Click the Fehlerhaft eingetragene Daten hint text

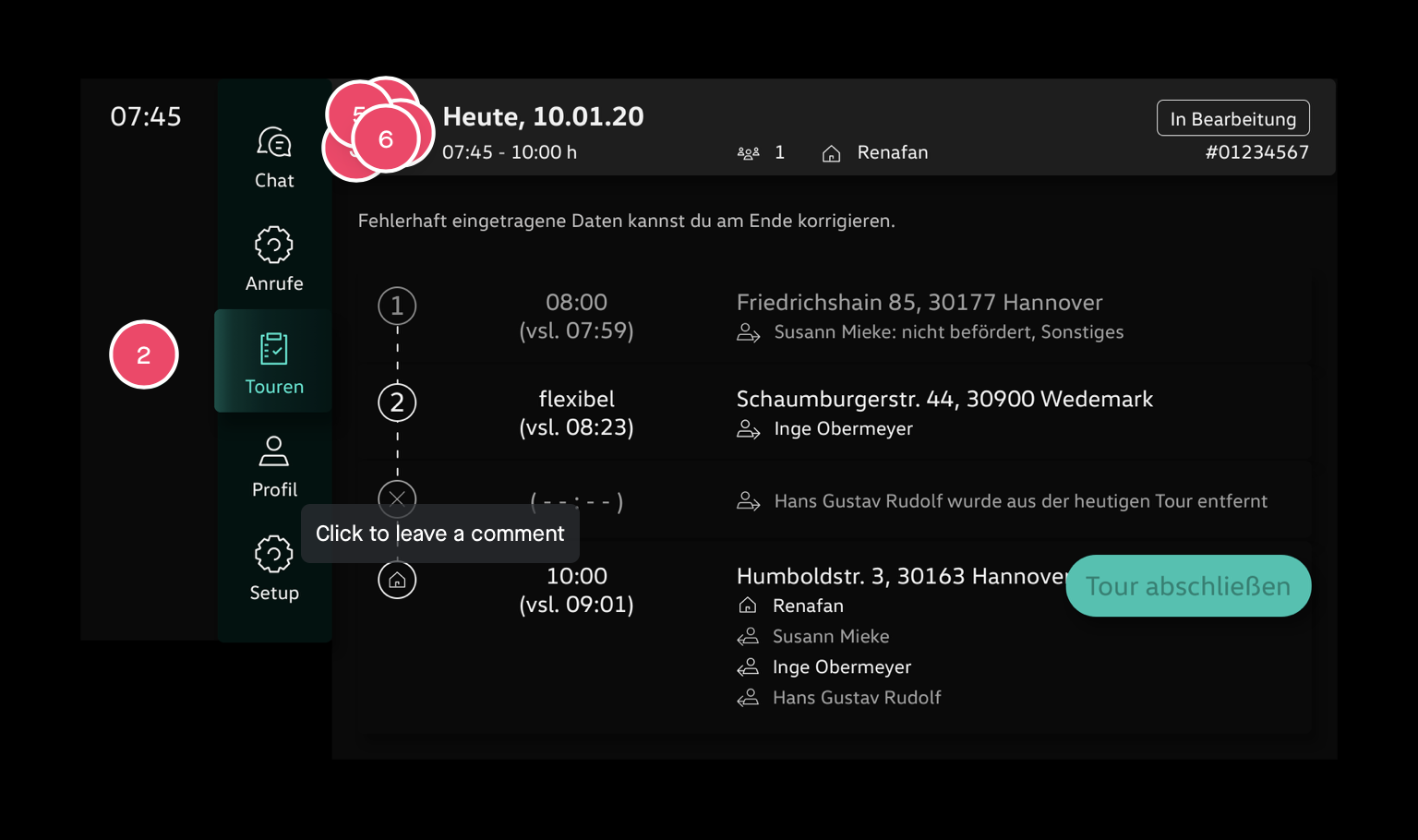click(x=627, y=221)
